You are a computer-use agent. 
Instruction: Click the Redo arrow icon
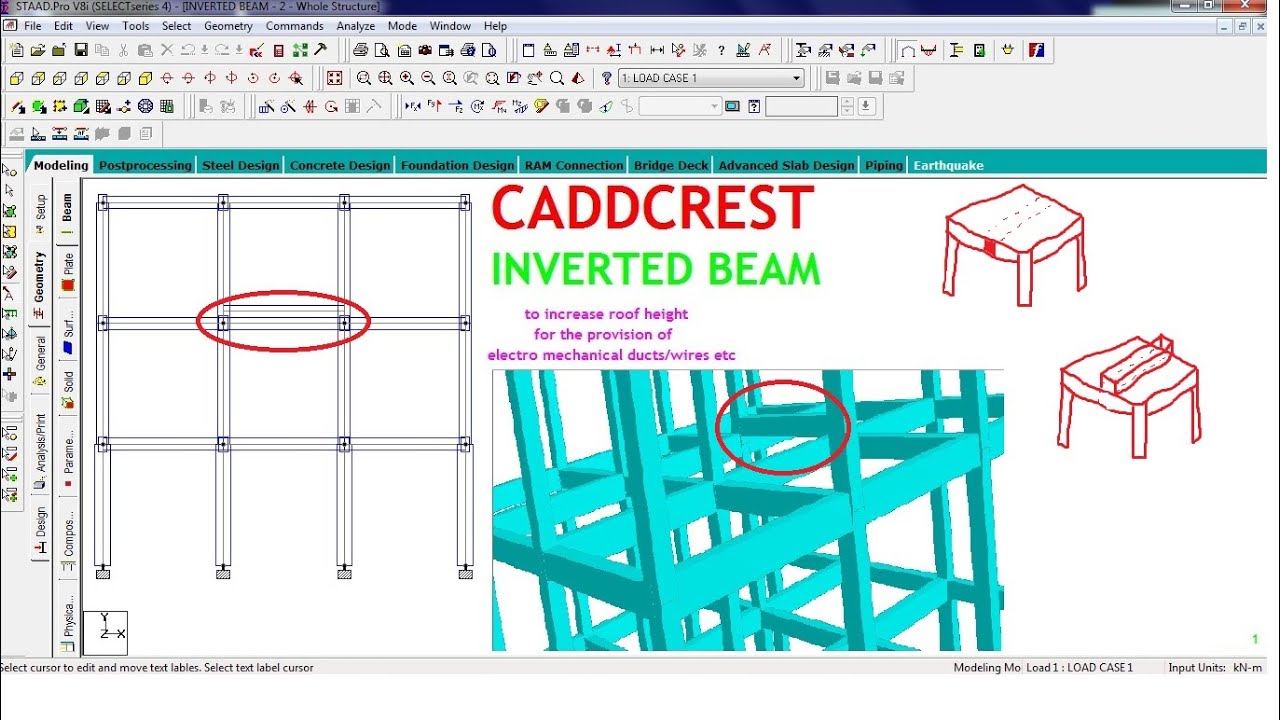(x=222, y=50)
